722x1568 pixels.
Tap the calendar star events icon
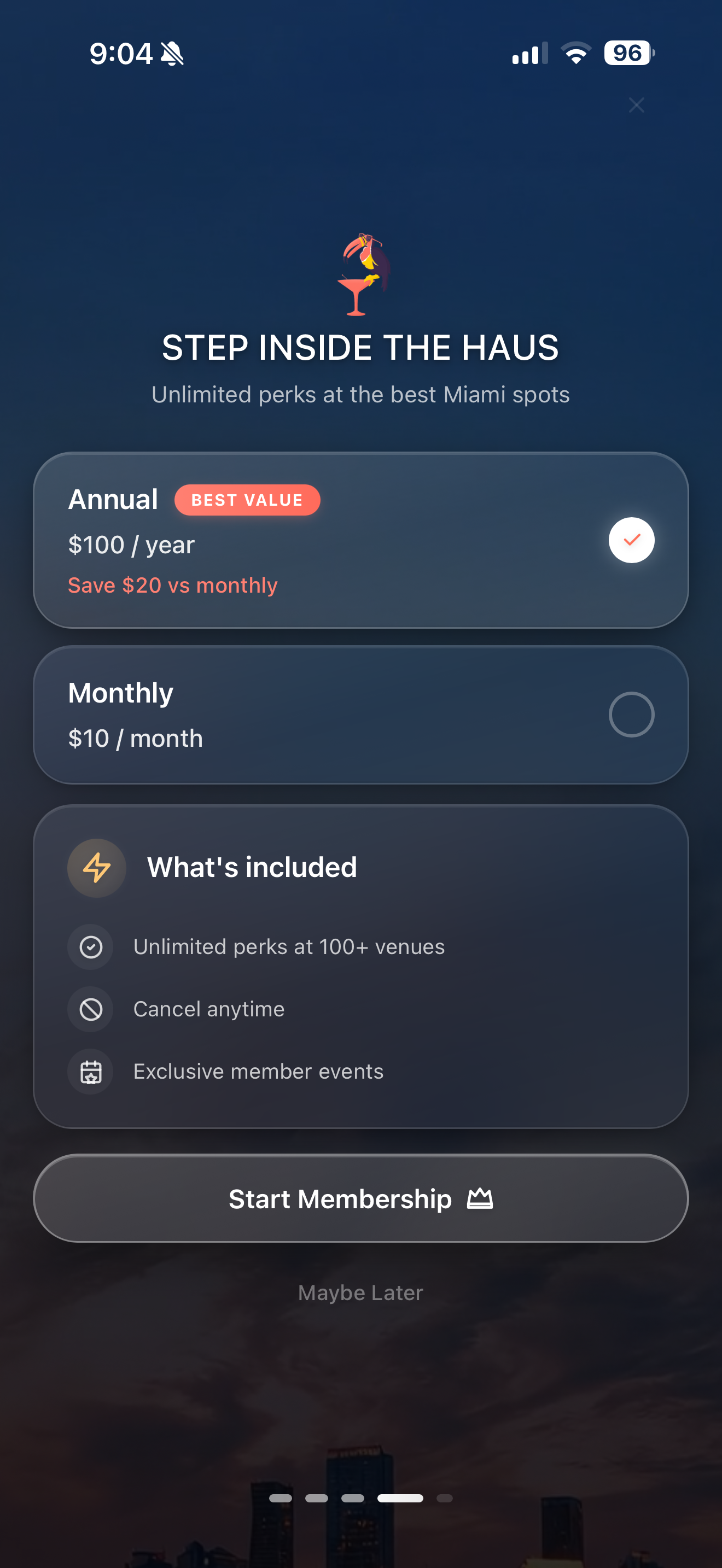click(91, 1072)
